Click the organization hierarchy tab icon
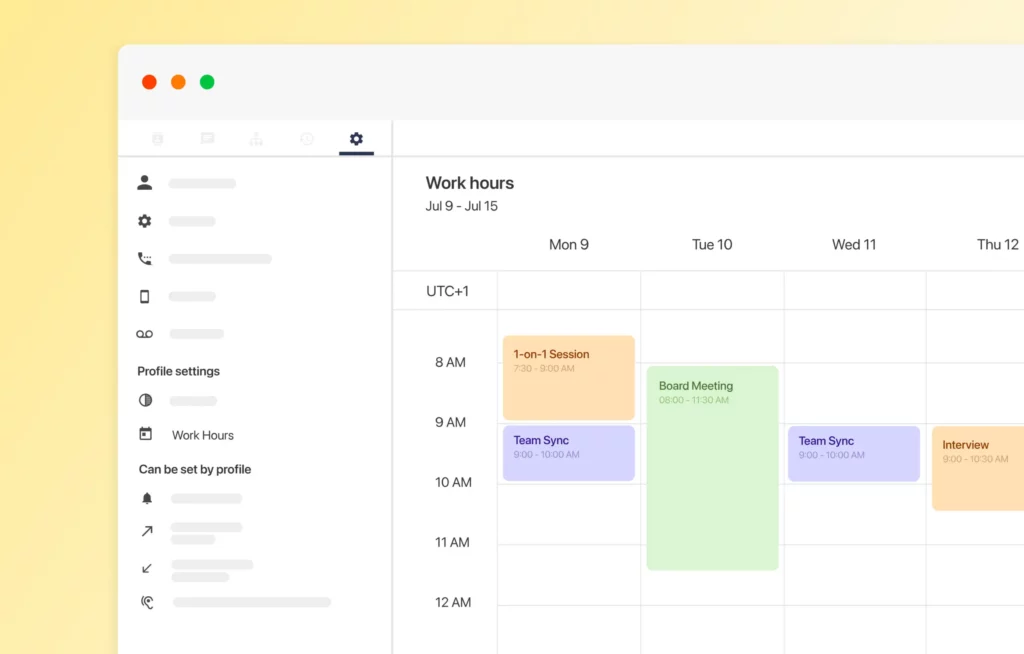The height and width of the screenshot is (654, 1024). (256, 139)
